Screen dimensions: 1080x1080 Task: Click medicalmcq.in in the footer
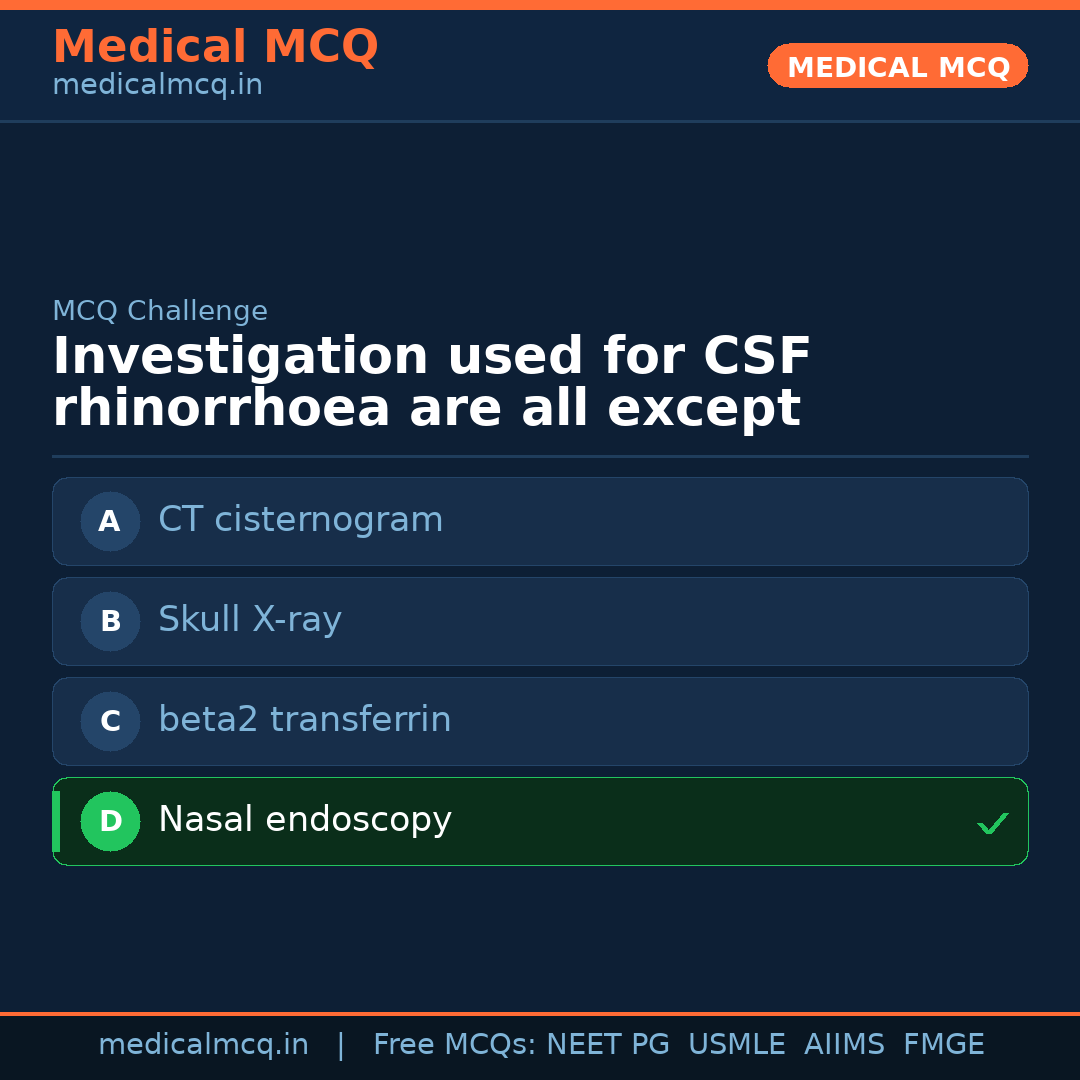point(203,1045)
